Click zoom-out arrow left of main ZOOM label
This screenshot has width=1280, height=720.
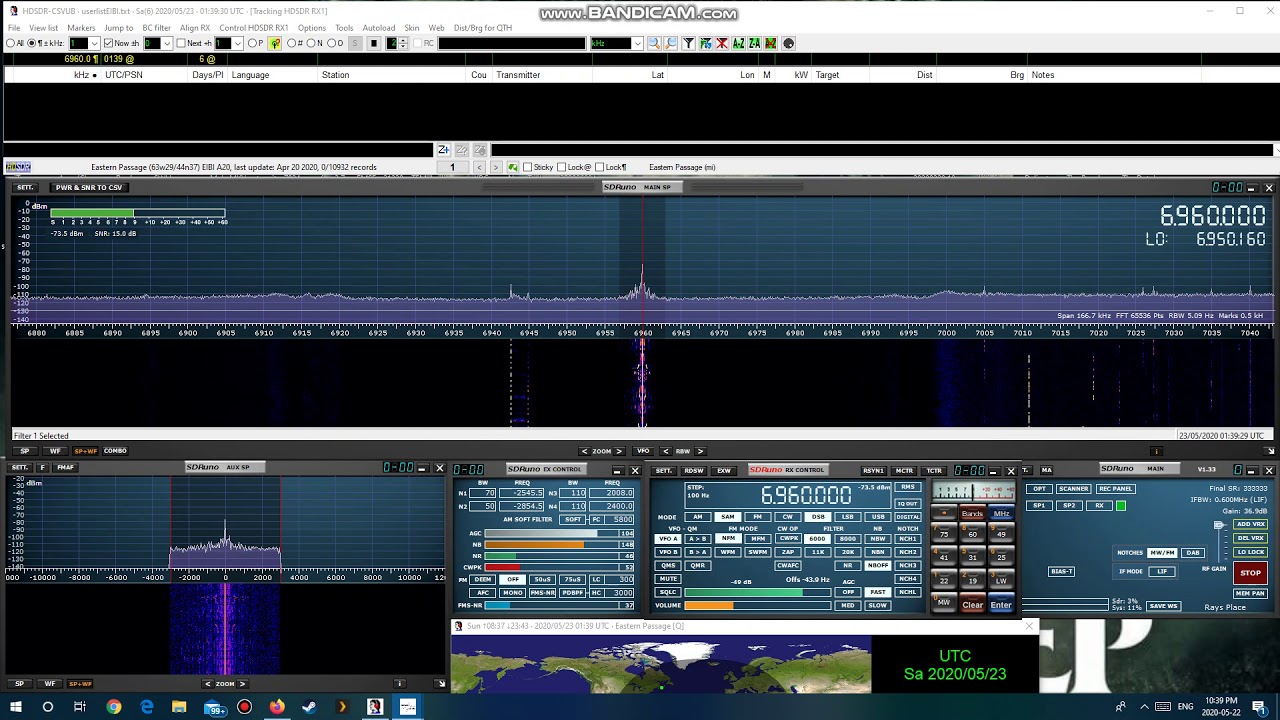(585, 451)
